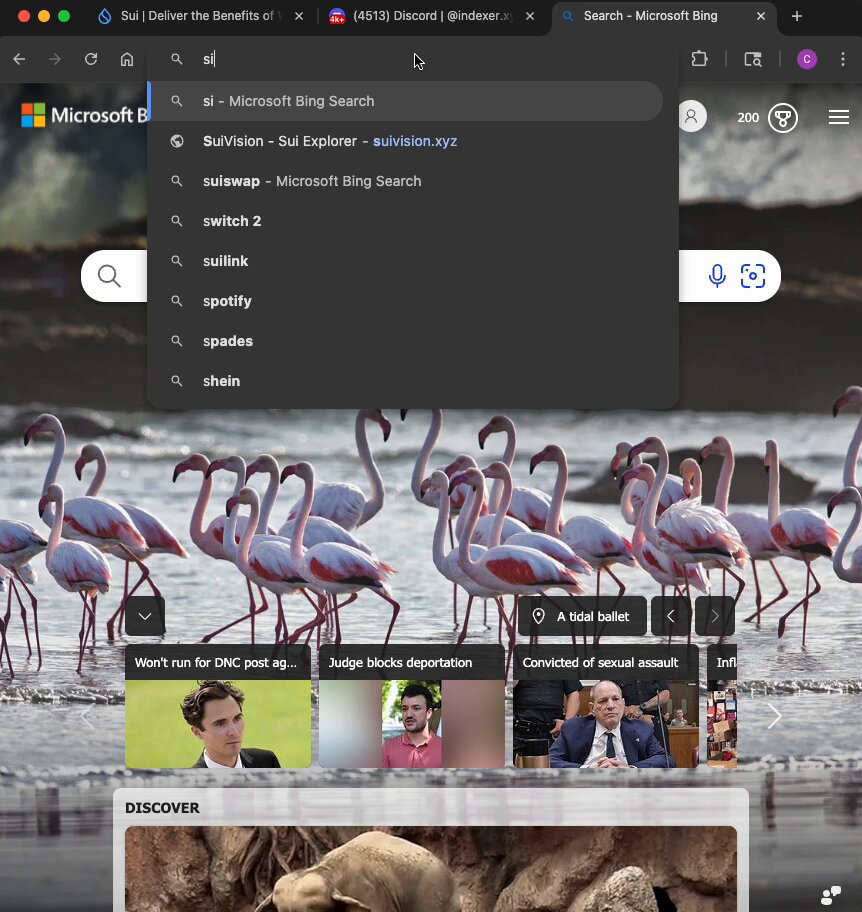Image resolution: width=862 pixels, height=912 pixels.
Task: Close the Microsoft Bing tab
Action: [761, 16]
